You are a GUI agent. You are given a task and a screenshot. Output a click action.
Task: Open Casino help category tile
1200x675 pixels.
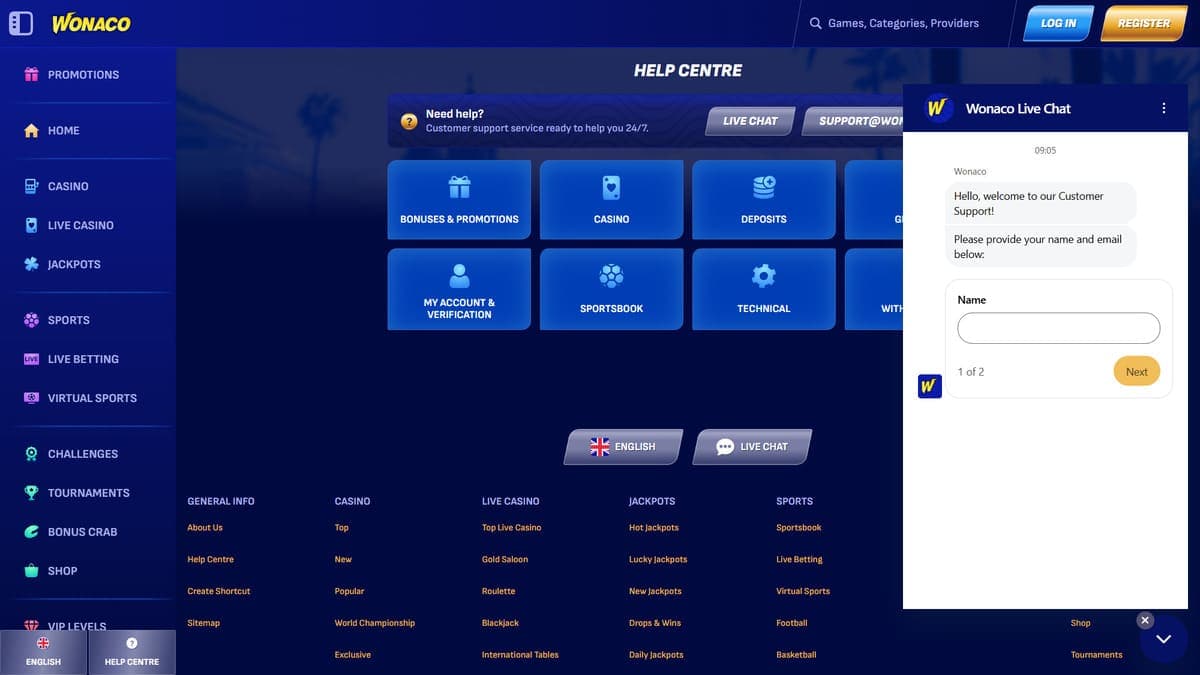click(x=611, y=199)
